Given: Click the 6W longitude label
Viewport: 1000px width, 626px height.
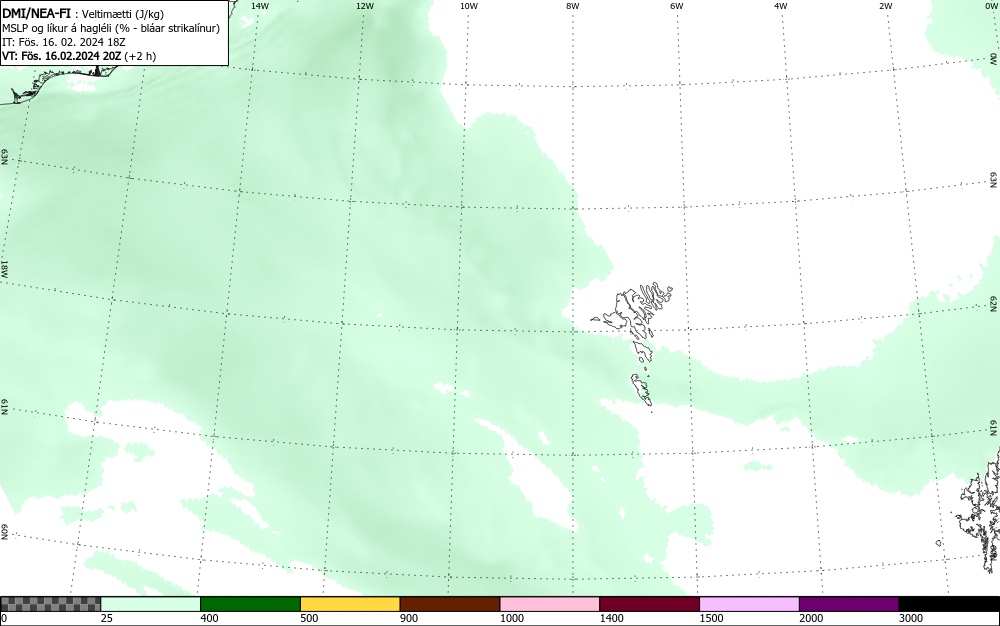Looking at the screenshot, I should [677, 6].
